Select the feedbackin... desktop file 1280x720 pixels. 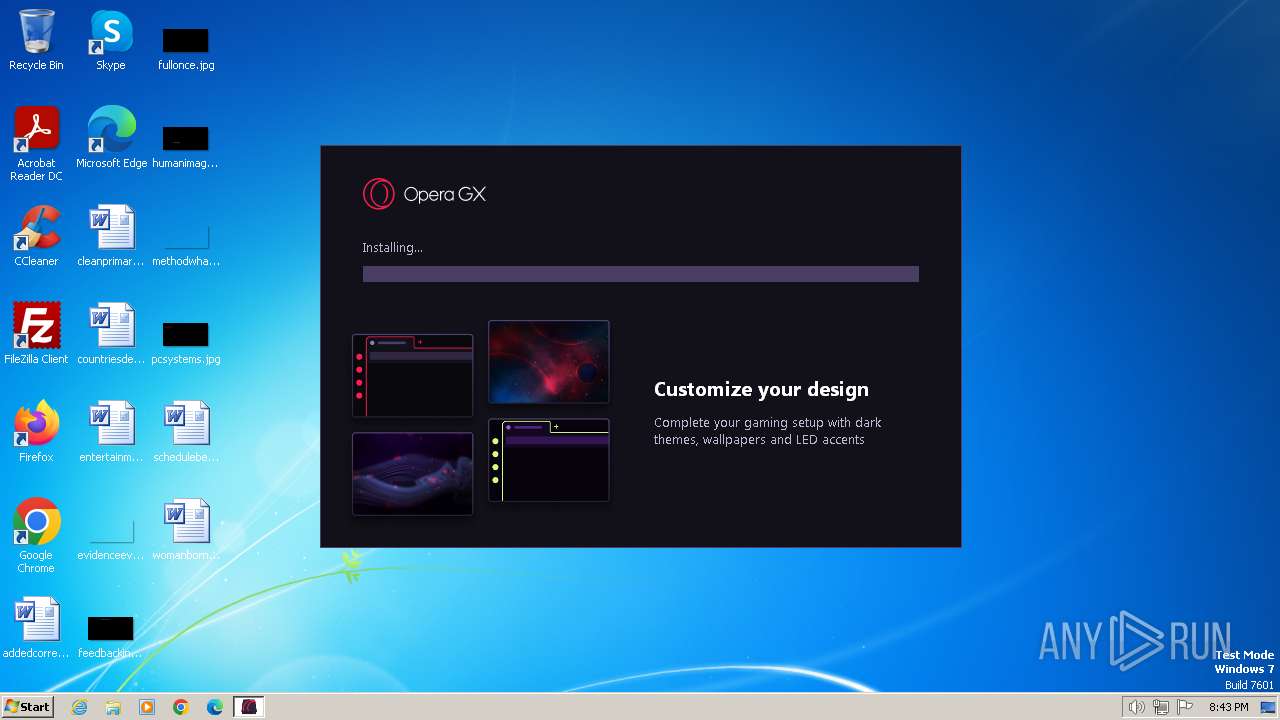(x=111, y=636)
